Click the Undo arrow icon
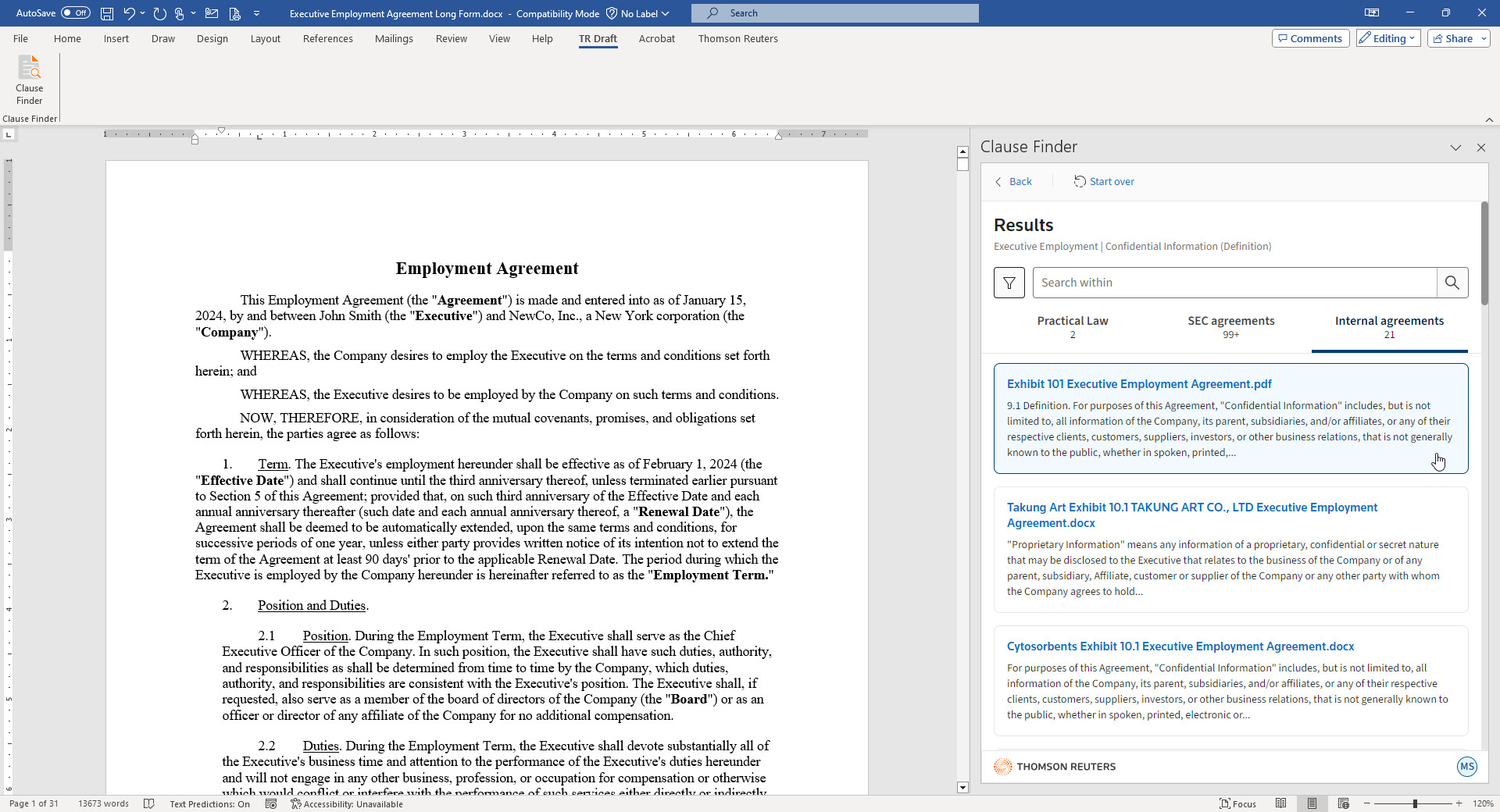 [129, 13]
